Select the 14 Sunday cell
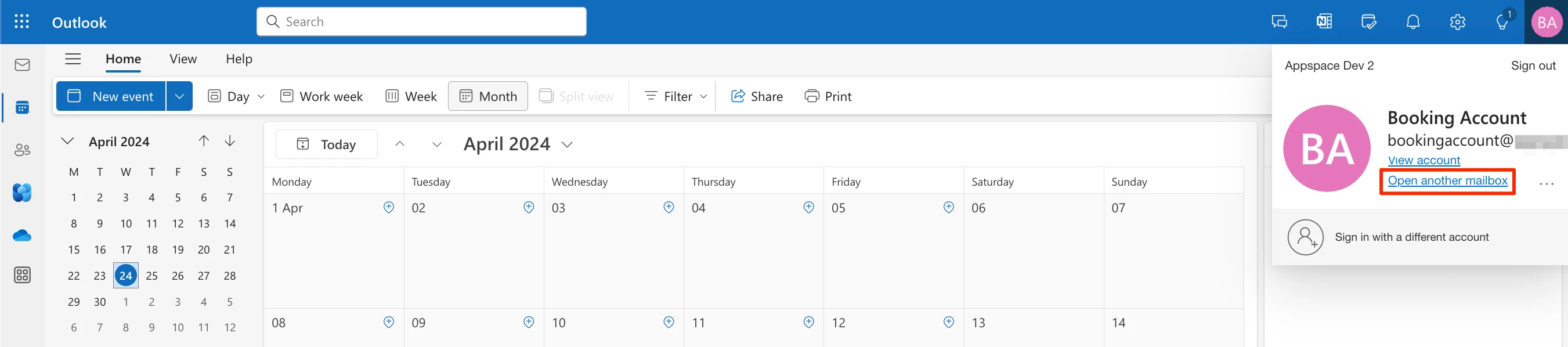 pyautogui.click(x=1173, y=328)
